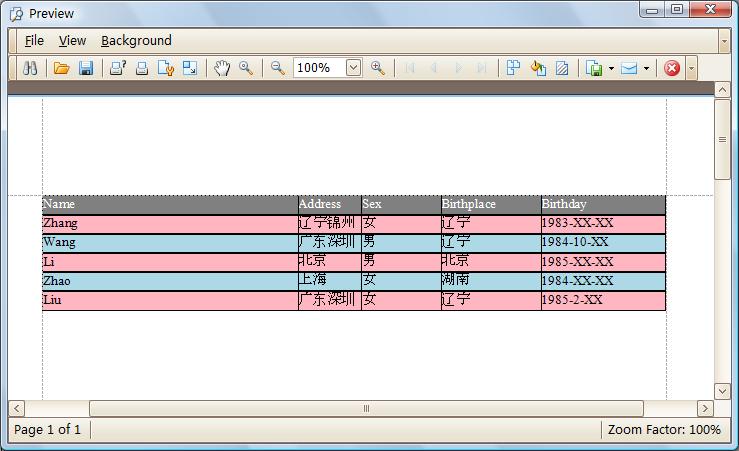This screenshot has height=451, width=739.
Task: Click the Sex column header
Action: tap(401, 205)
